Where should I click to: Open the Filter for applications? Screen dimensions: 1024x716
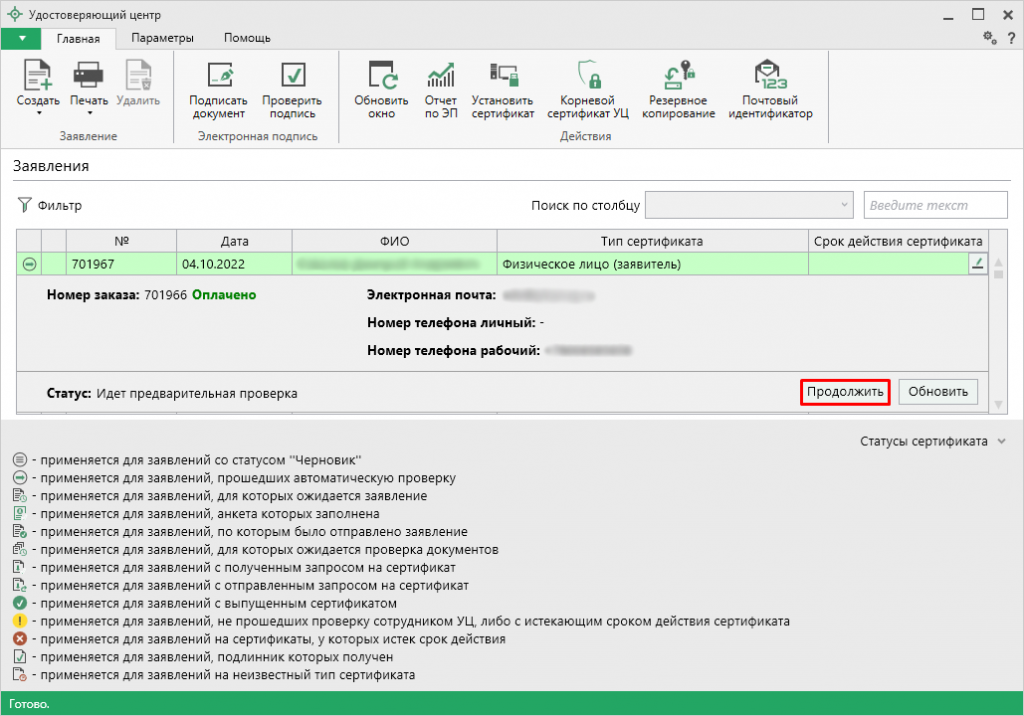[x=50, y=206]
